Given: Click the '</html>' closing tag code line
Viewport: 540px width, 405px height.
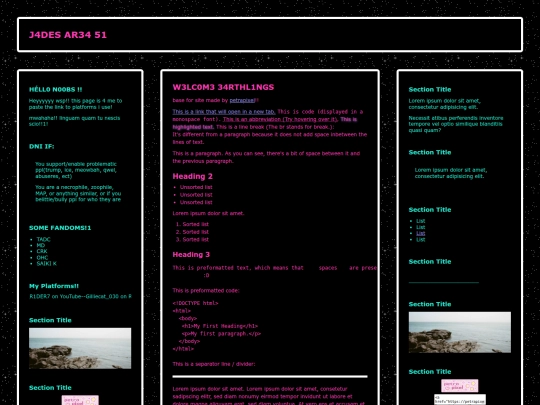Looking at the screenshot, I should click(x=183, y=349).
